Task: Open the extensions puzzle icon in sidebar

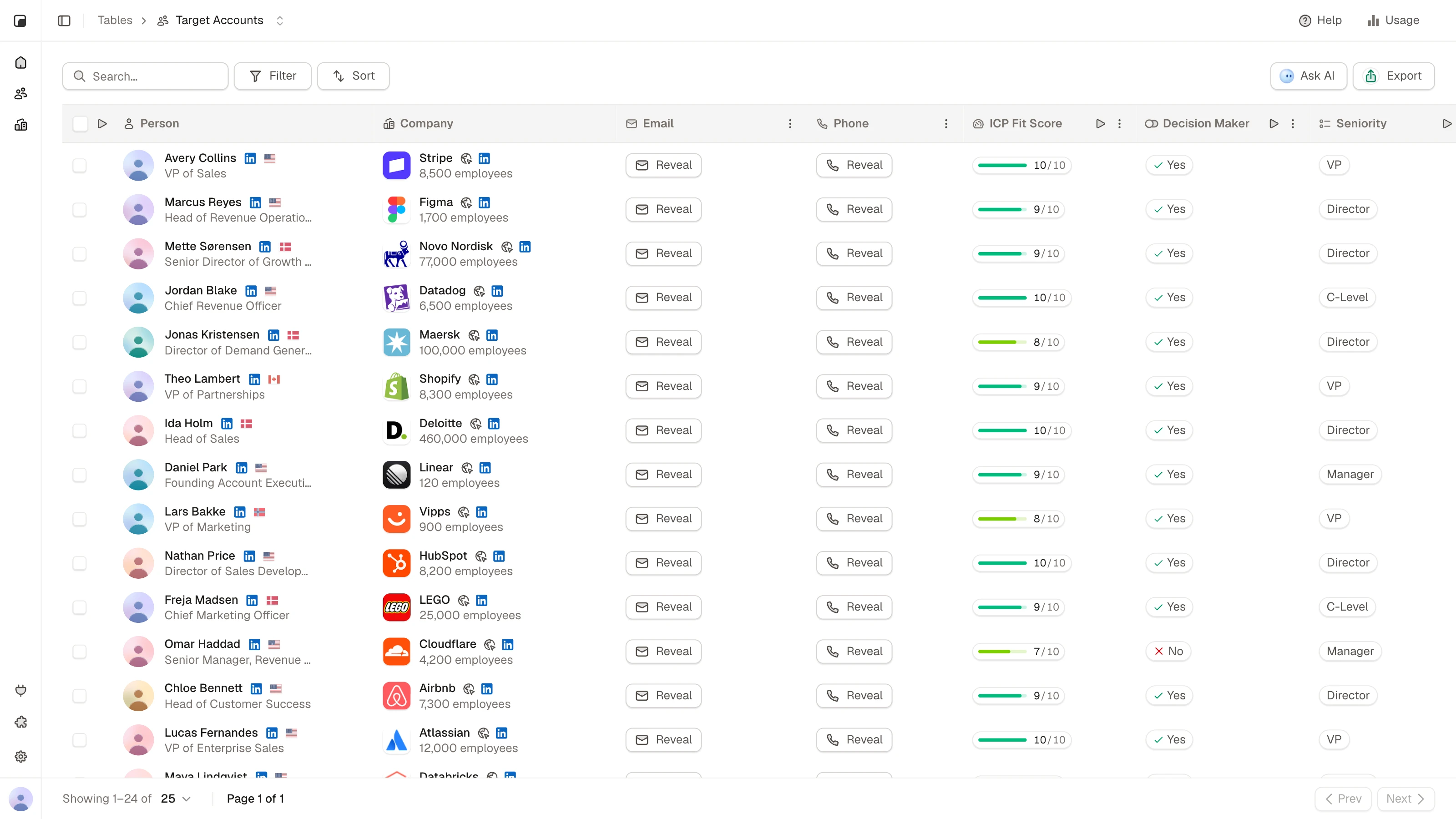Action: pyautogui.click(x=21, y=723)
